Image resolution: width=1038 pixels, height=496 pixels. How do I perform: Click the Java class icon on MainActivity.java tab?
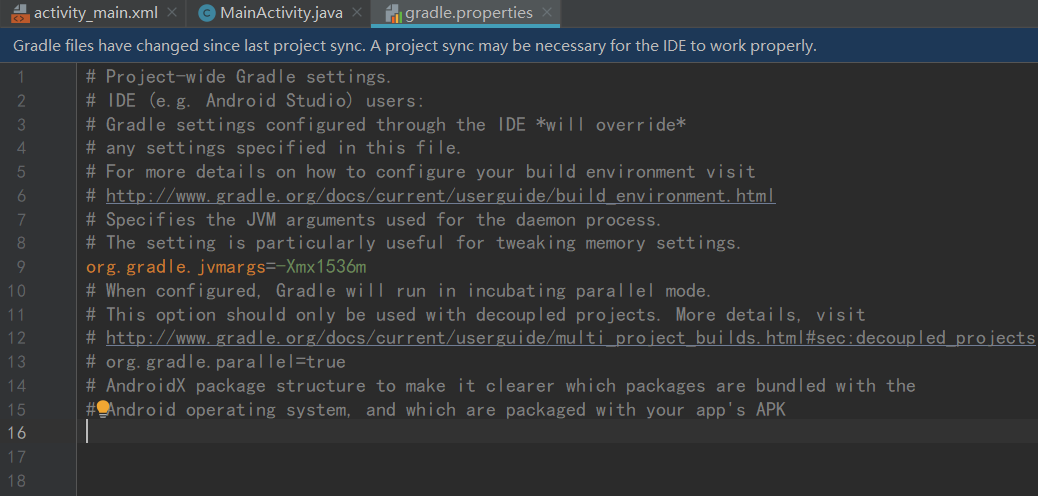tap(207, 13)
